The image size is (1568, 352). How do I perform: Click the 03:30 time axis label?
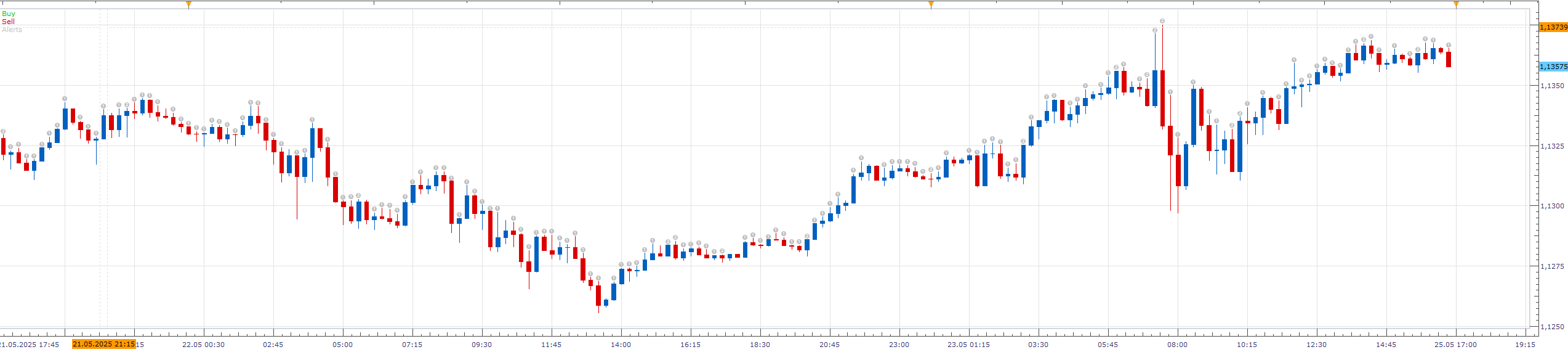point(1038,345)
